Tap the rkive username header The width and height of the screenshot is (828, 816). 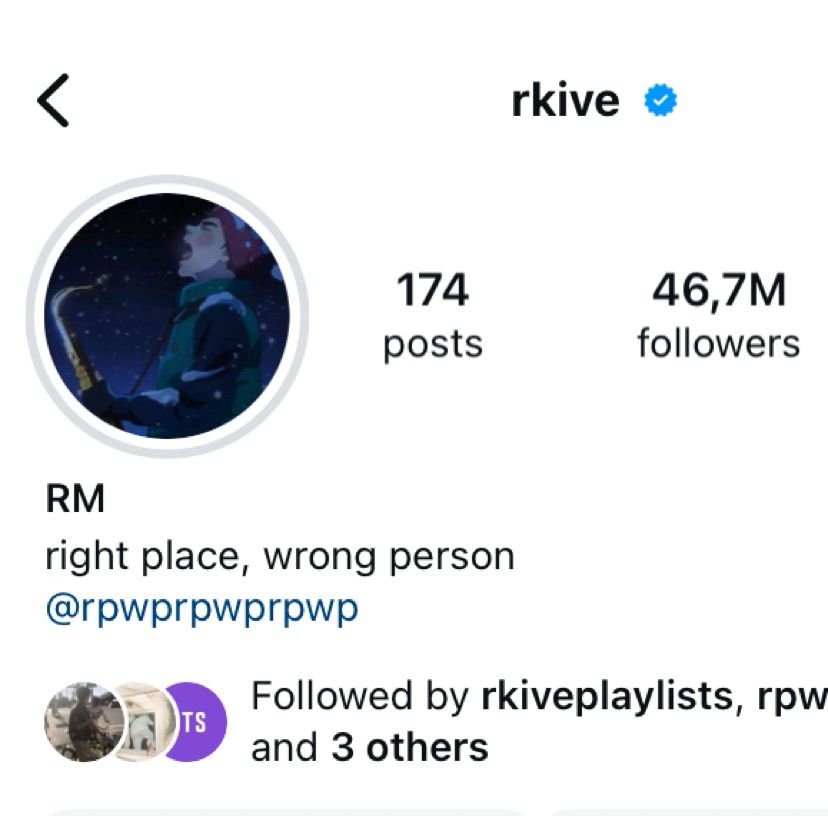tap(565, 100)
